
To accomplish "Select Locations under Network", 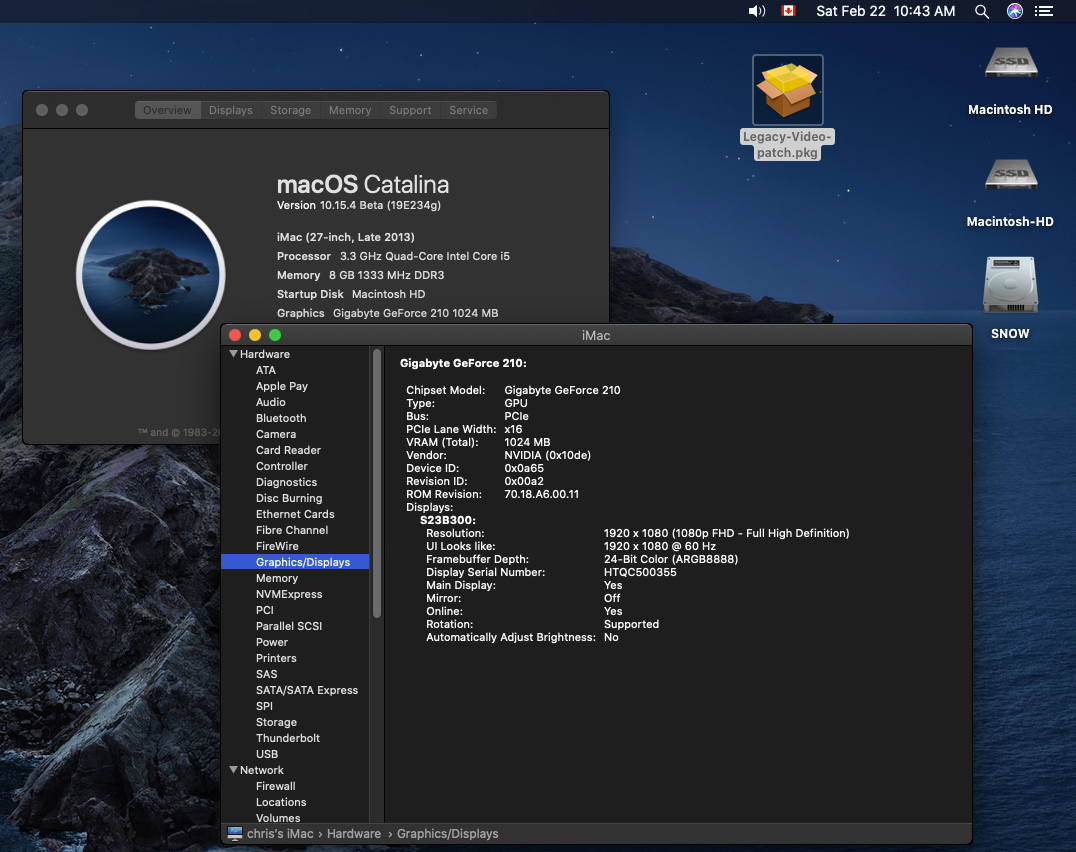I will point(281,802).
